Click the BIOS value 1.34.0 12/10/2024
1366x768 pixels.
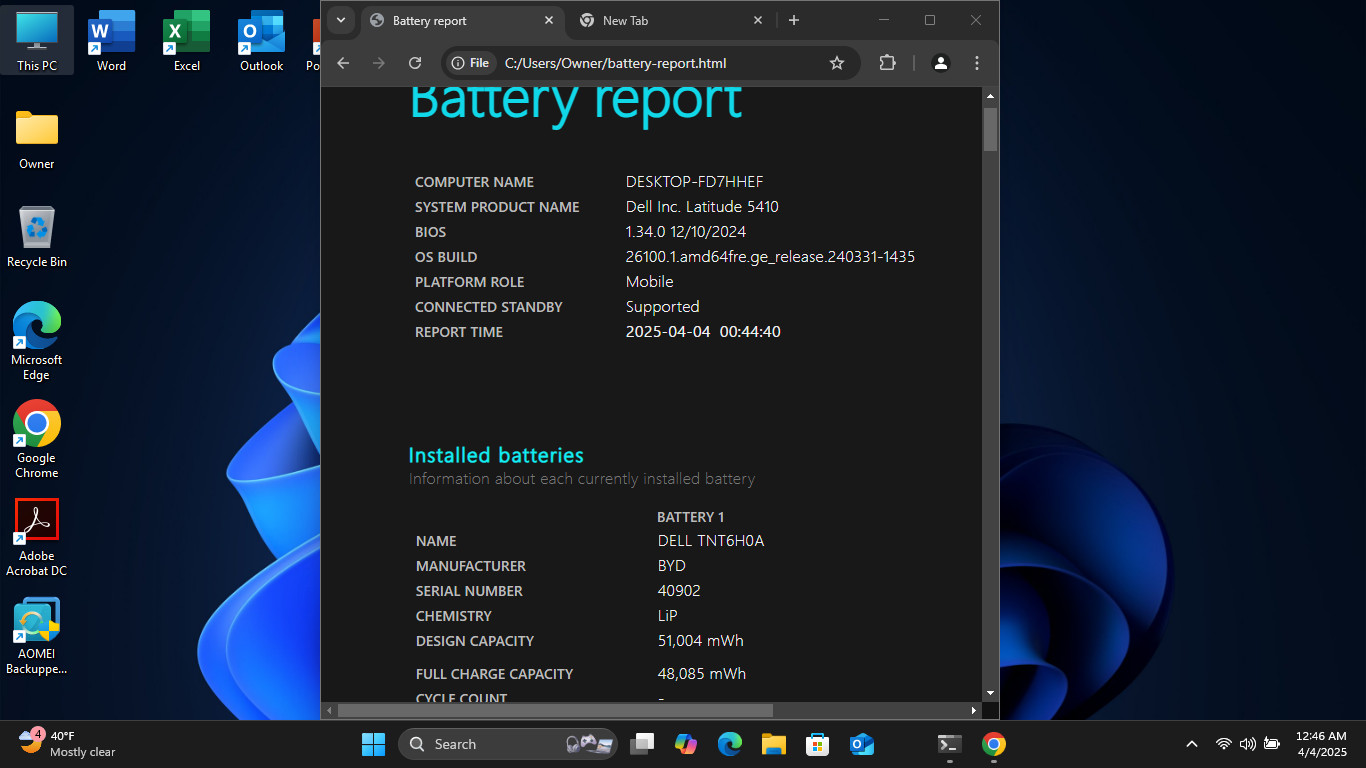click(686, 232)
